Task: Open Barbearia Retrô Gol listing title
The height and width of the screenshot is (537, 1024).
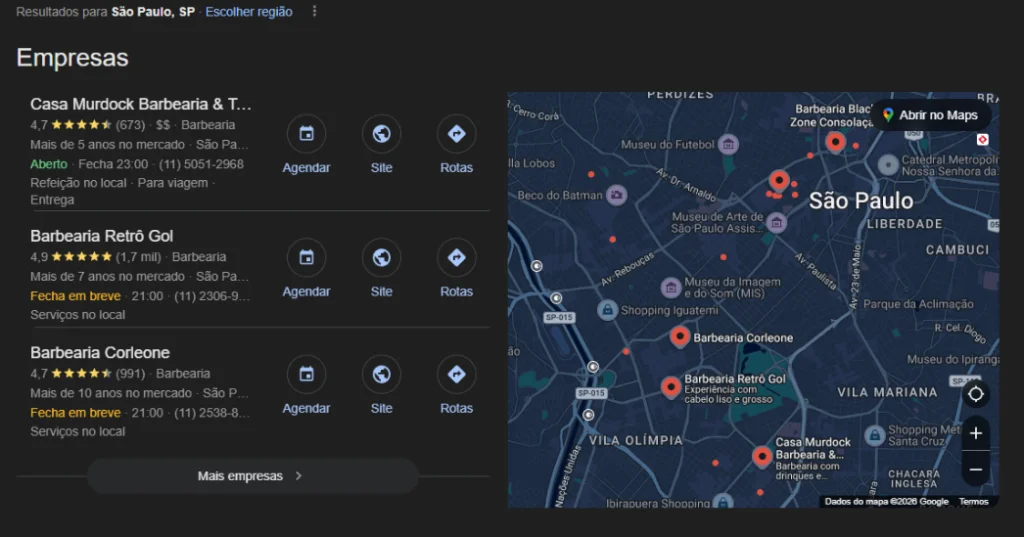Action: point(101,236)
